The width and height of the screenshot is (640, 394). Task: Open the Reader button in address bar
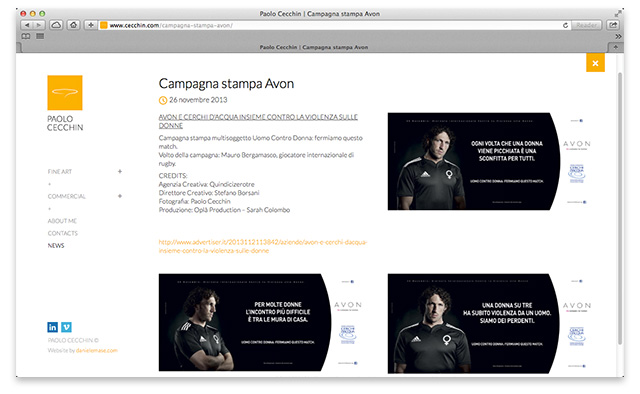coord(586,25)
